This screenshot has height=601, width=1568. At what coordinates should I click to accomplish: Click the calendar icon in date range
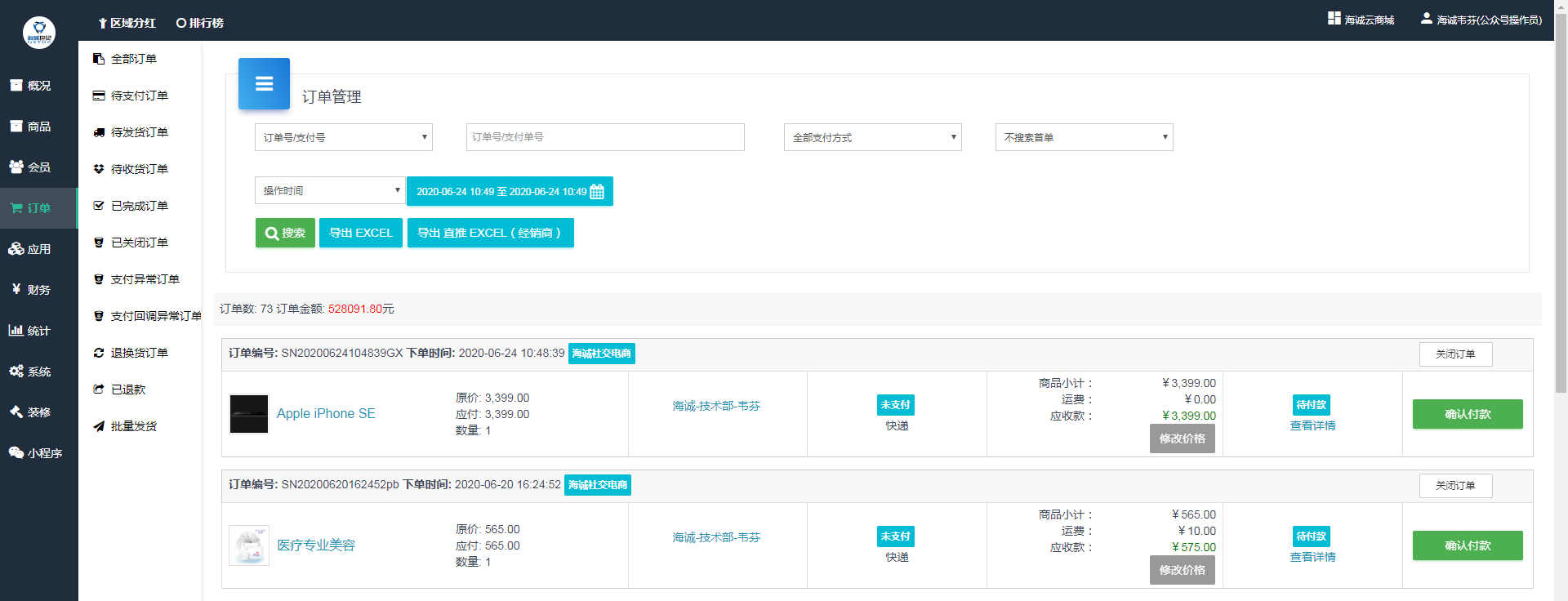pos(597,192)
